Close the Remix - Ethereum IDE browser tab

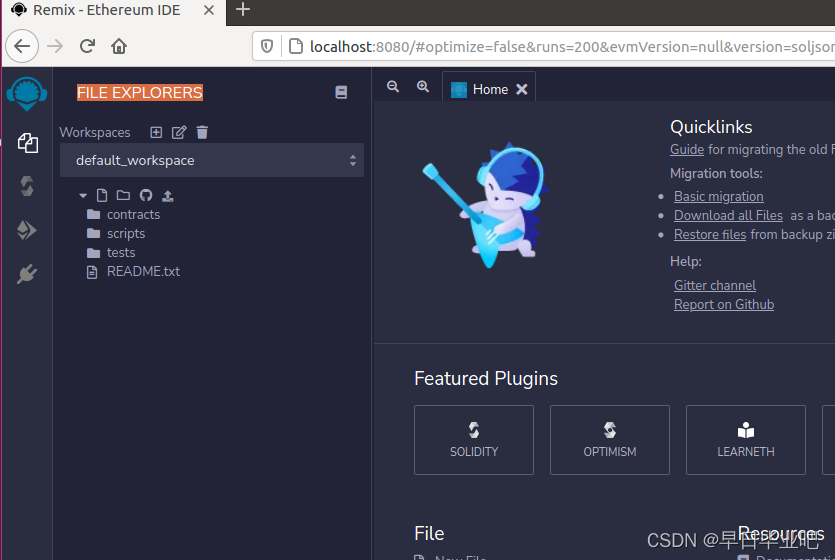209,10
